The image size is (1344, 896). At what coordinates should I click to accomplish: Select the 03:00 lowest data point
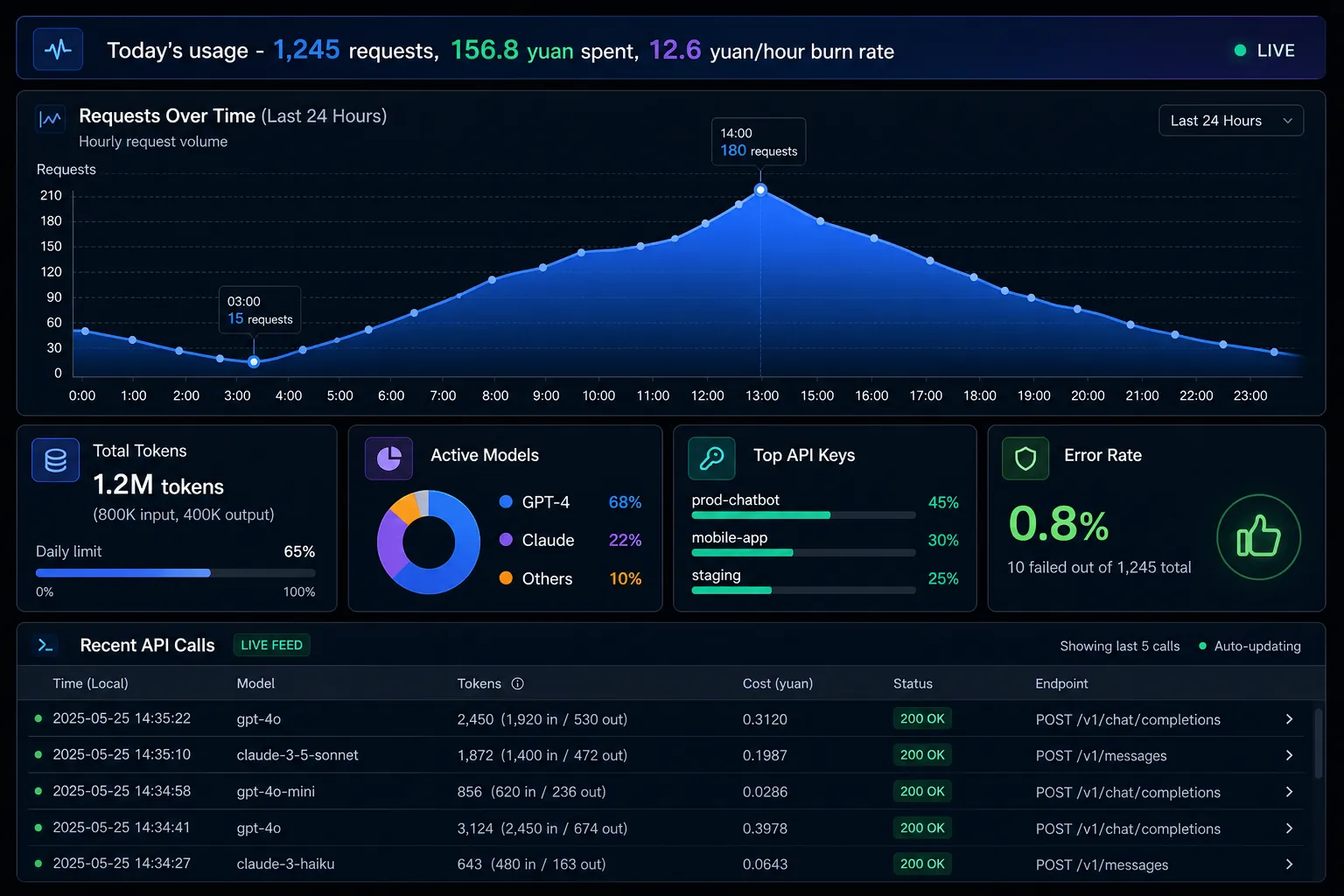point(254,361)
